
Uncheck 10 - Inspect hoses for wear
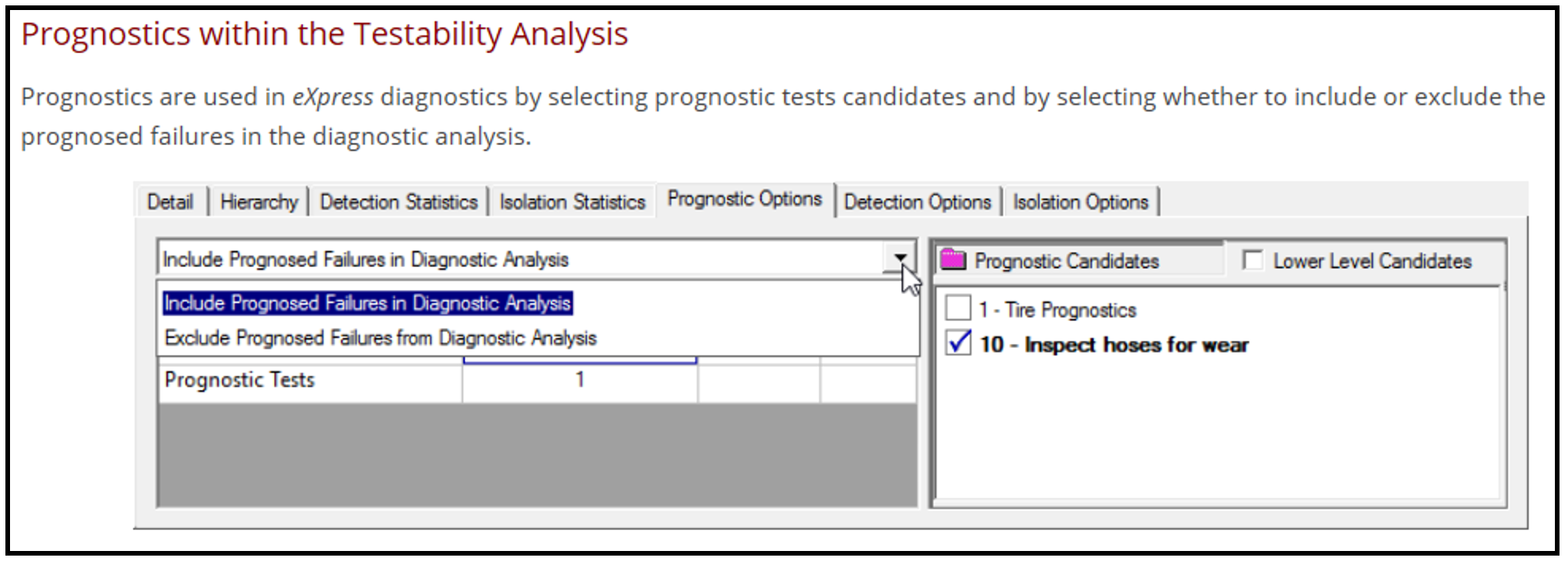(958, 343)
